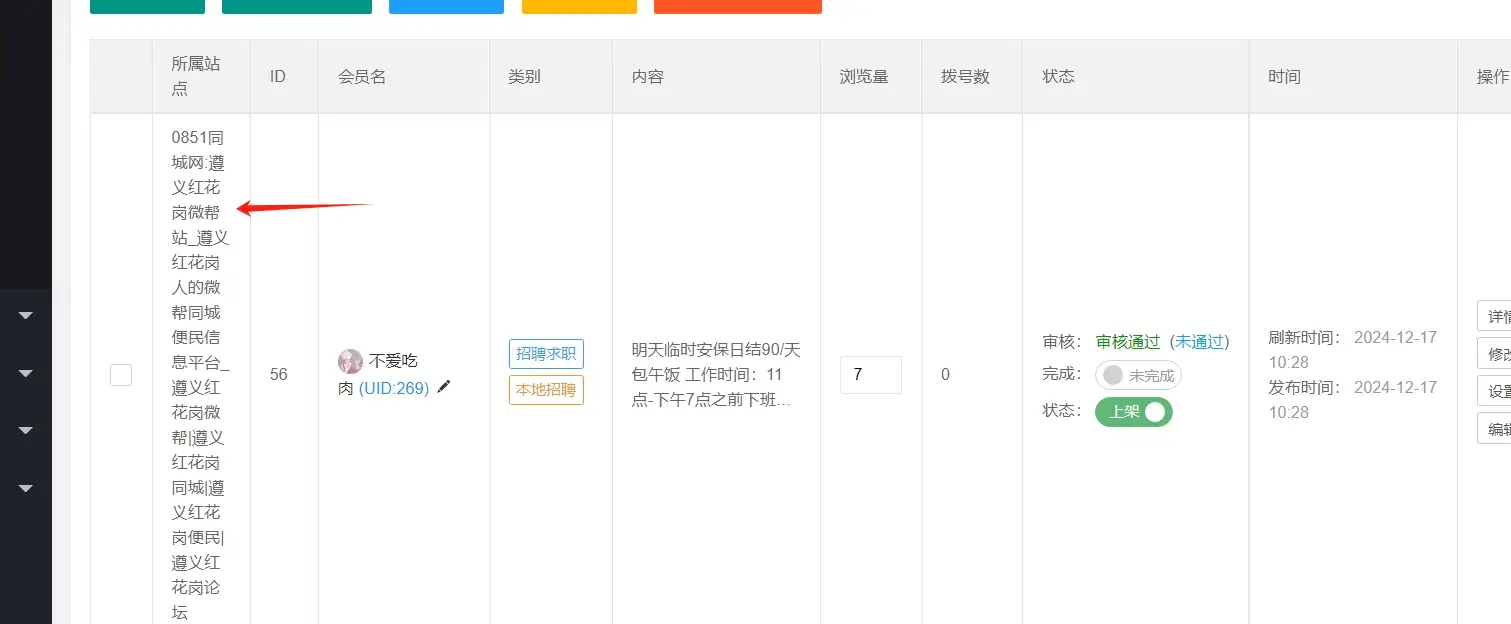Open the UID:269 member link
The height and width of the screenshot is (624, 1511).
[394, 388]
